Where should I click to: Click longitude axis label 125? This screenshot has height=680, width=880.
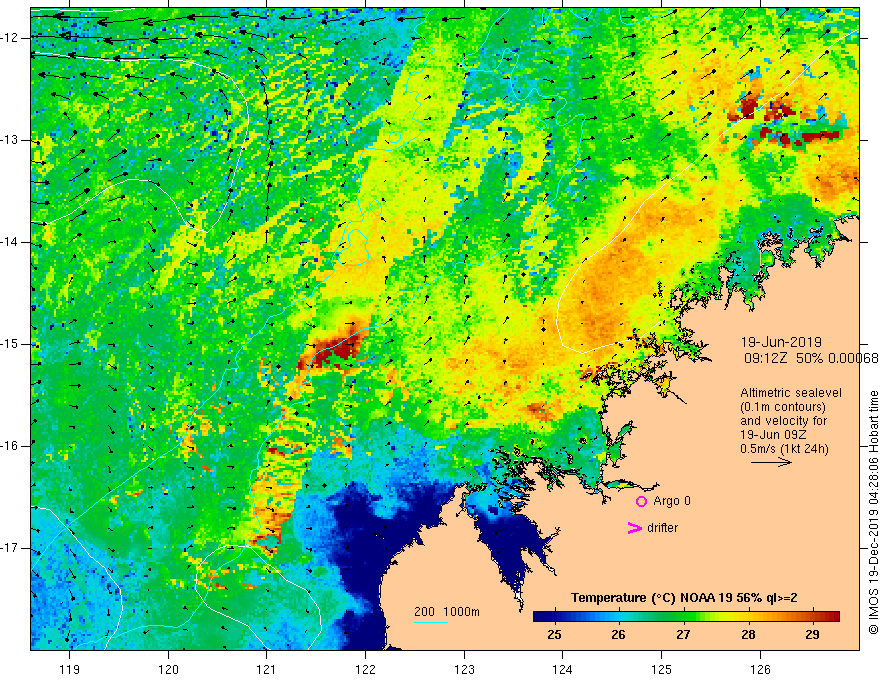coord(662,669)
